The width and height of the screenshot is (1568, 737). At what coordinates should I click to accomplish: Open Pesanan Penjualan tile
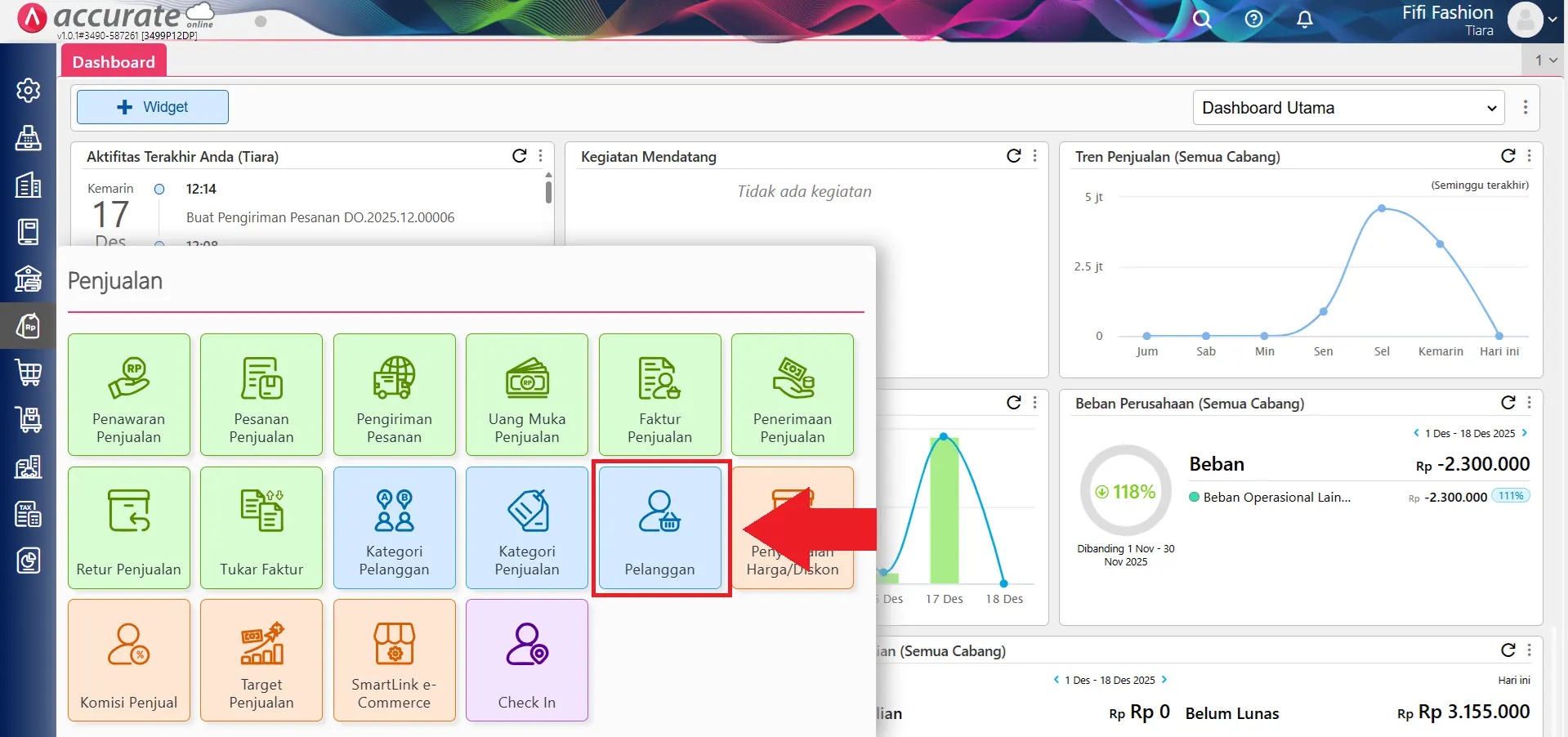coord(261,395)
